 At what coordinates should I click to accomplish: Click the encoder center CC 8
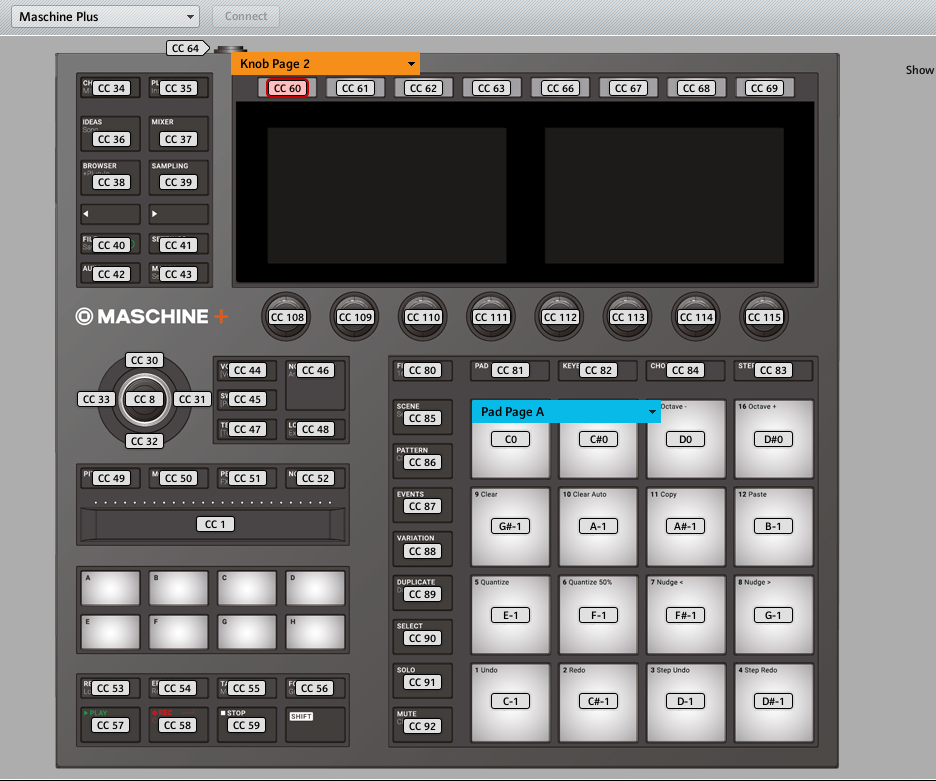[144, 399]
